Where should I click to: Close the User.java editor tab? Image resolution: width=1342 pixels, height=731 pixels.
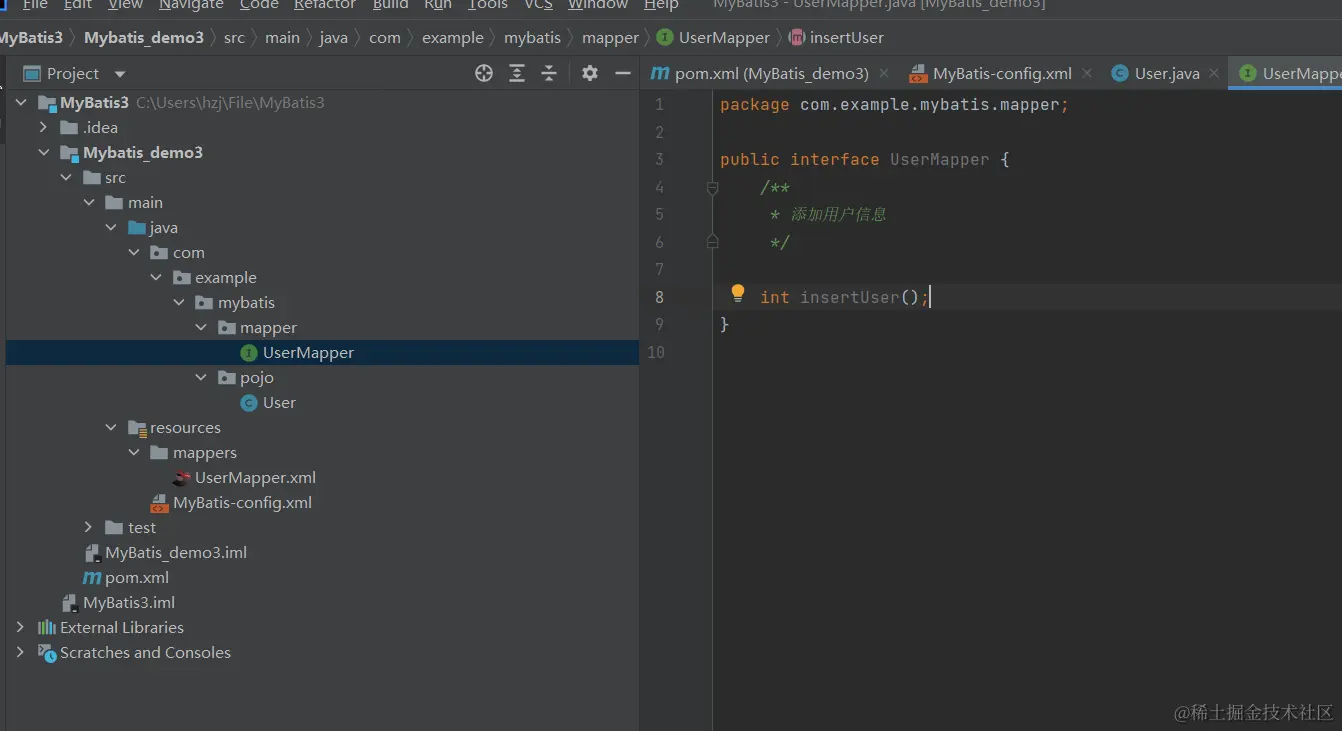[x=1214, y=73]
